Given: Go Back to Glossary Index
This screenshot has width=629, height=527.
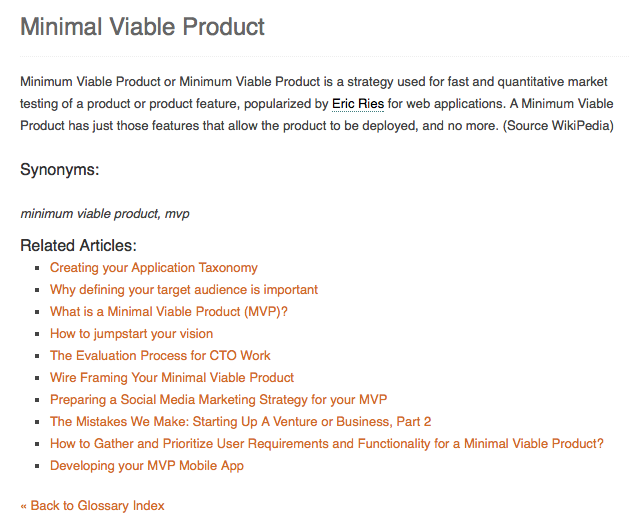Looking at the screenshot, I should 92,506.
